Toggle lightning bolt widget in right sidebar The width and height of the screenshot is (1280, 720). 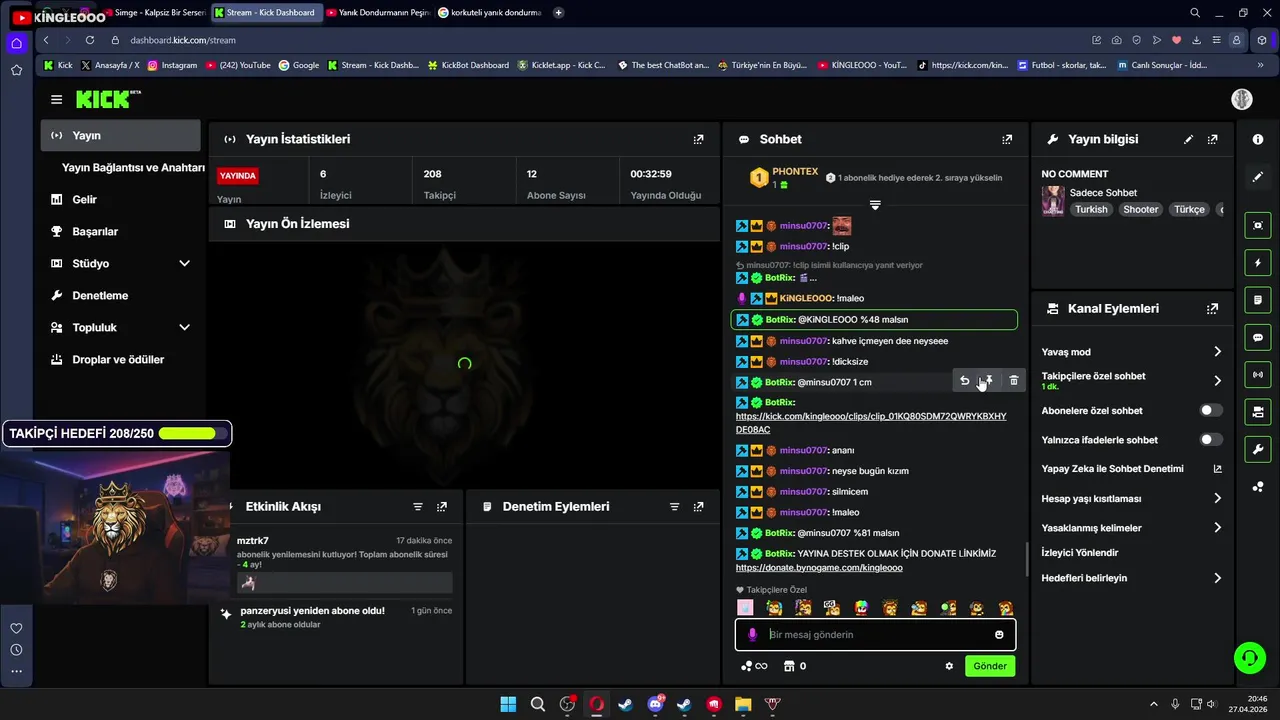[x=1258, y=263]
